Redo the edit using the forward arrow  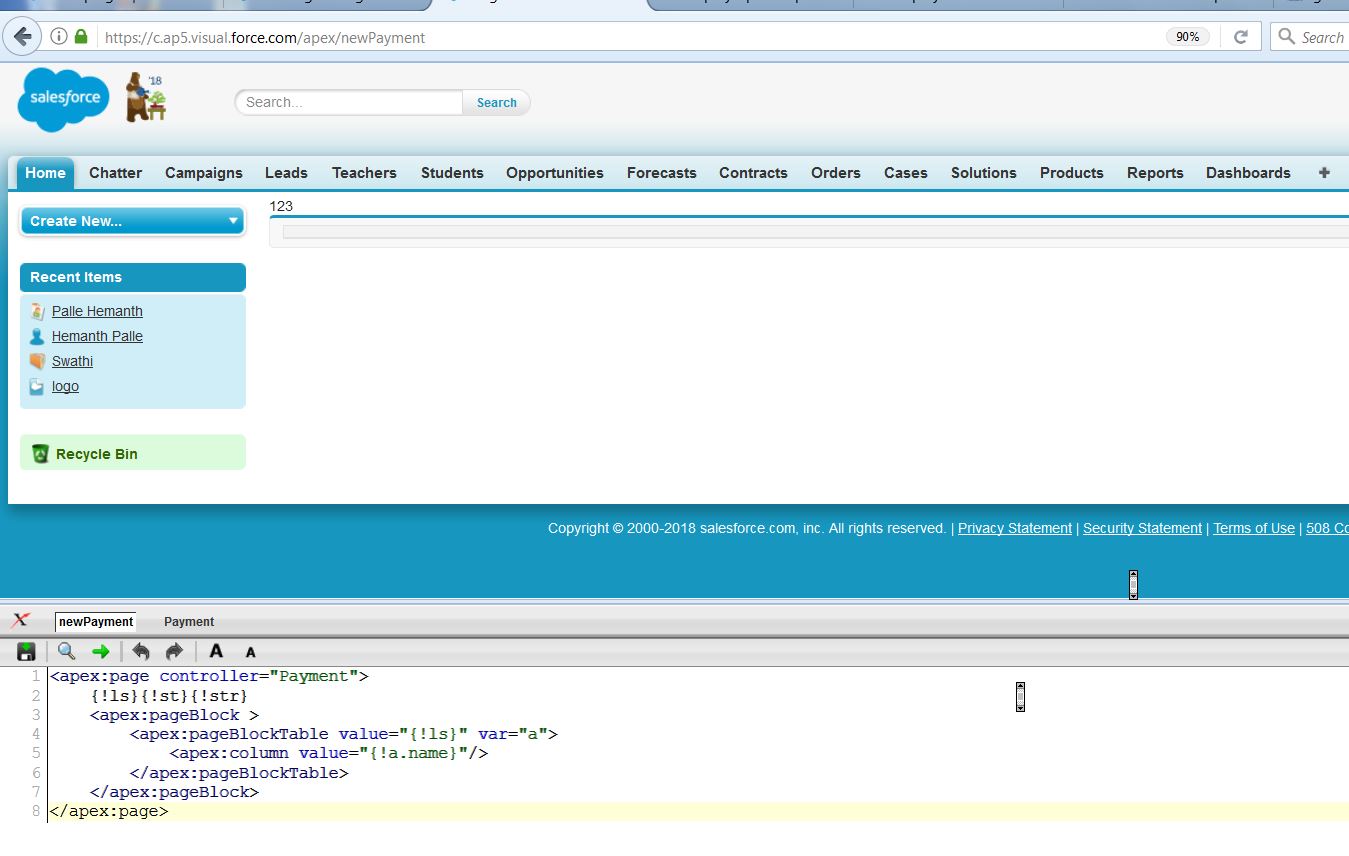click(174, 652)
